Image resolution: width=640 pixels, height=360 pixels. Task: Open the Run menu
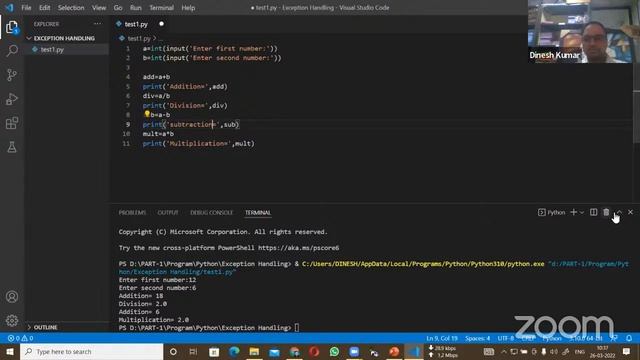(x=136, y=8)
